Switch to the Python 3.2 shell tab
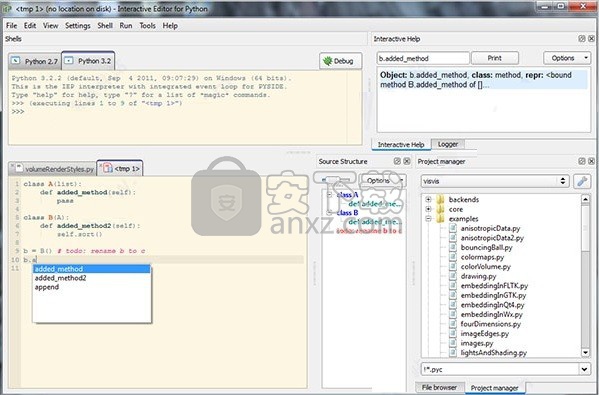This screenshot has width=599, height=395. point(88,61)
